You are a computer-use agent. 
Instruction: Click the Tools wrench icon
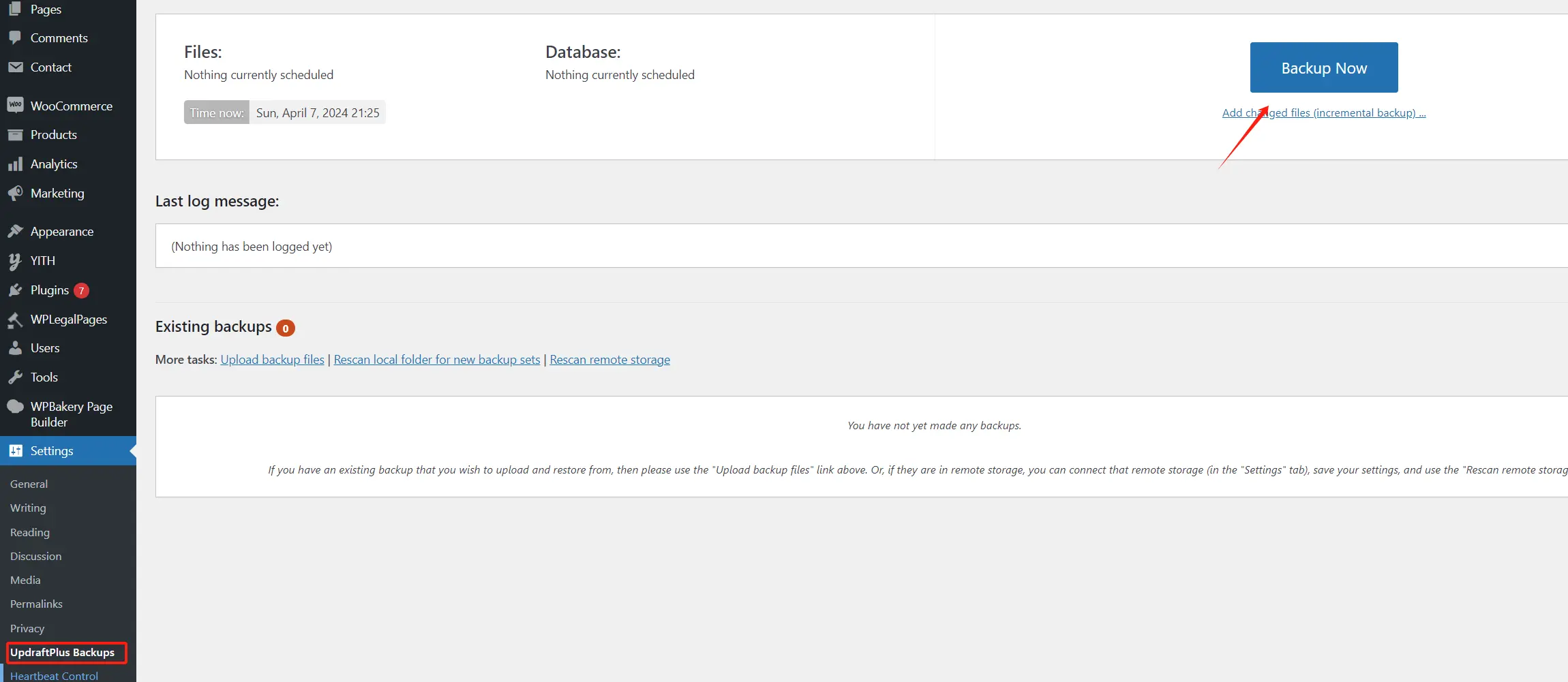coord(15,377)
